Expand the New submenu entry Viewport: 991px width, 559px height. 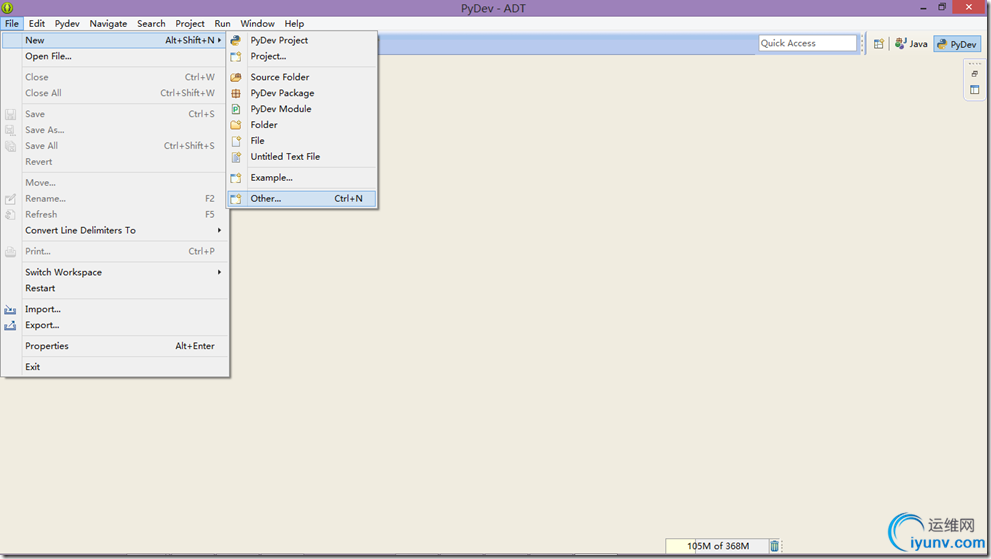point(114,40)
